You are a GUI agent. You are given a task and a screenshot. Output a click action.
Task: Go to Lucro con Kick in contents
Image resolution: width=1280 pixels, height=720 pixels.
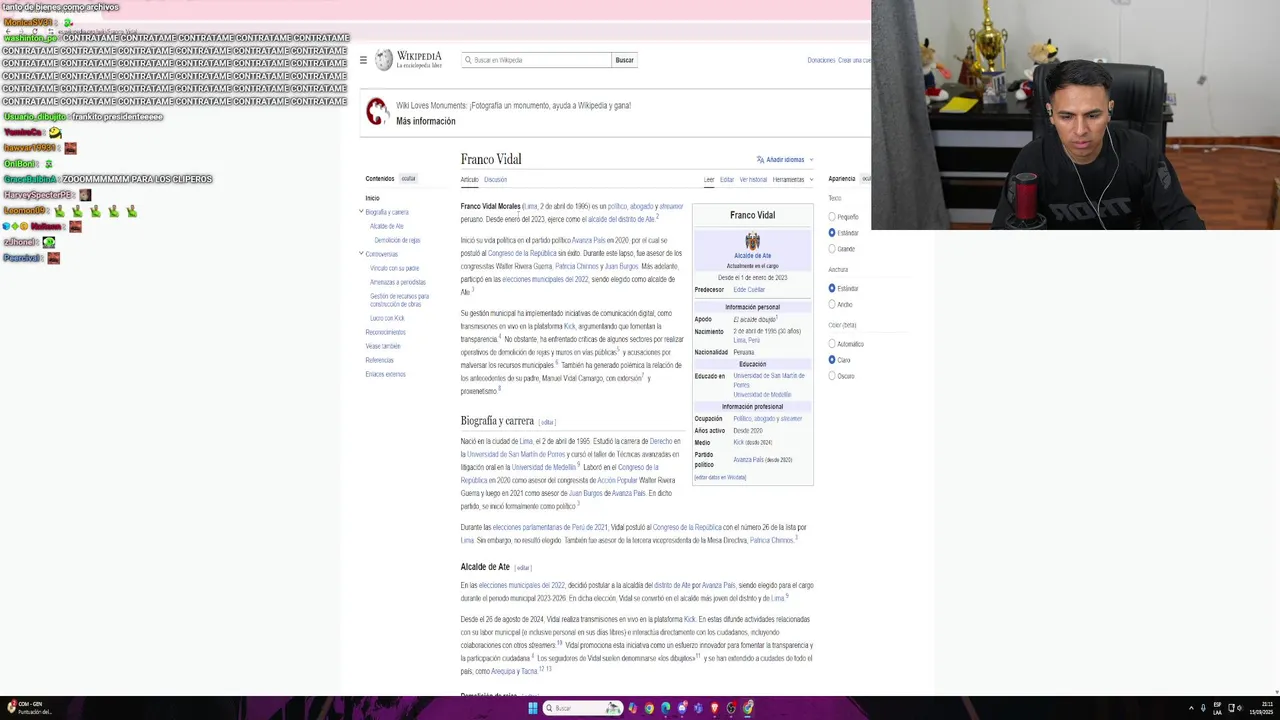click(387, 318)
